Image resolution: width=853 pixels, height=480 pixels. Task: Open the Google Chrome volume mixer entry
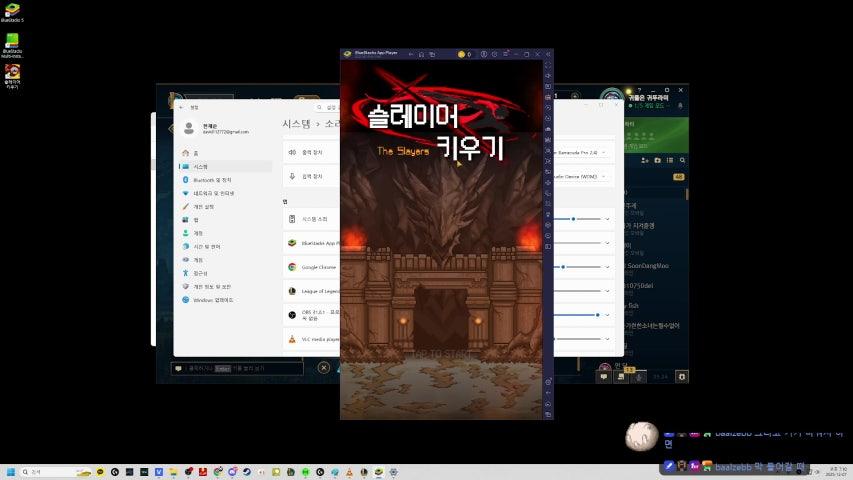click(313, 267)
